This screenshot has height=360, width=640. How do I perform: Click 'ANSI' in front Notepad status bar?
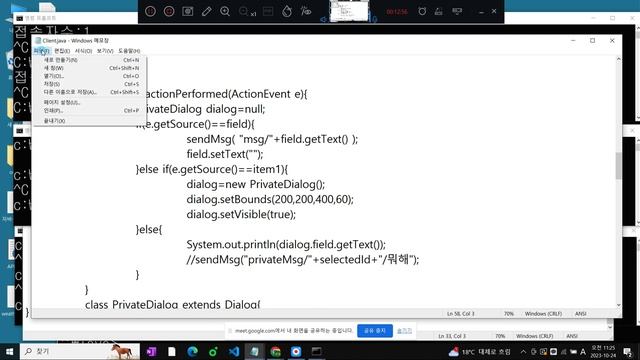coord(581,313)
